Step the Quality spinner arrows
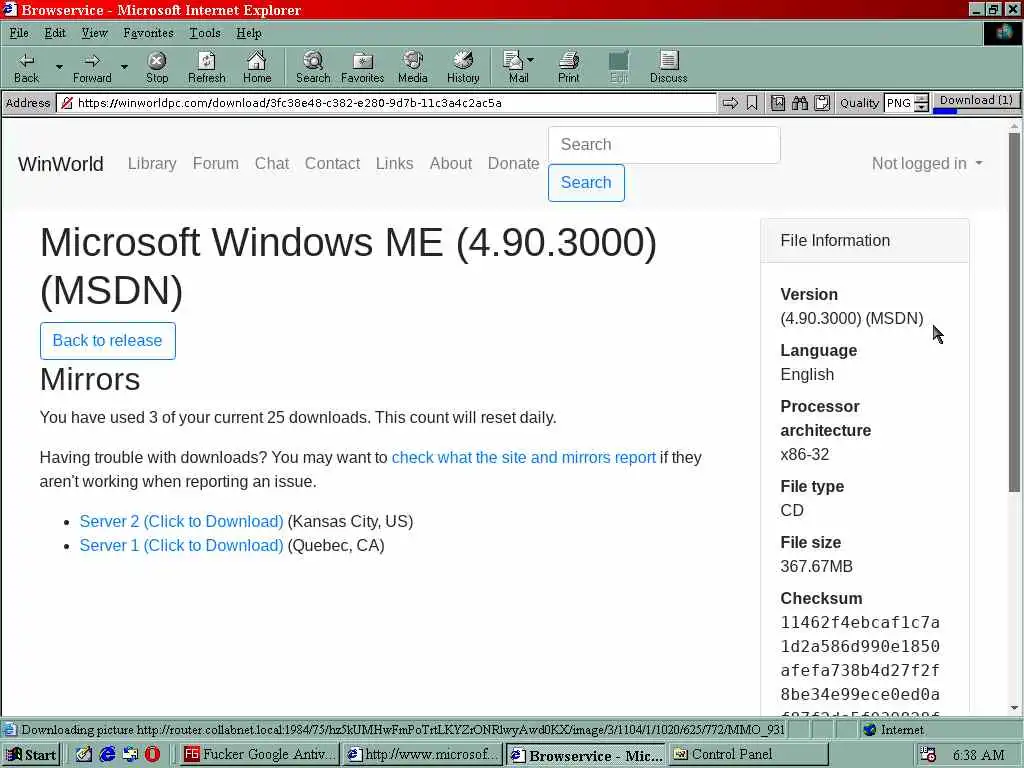This screenshot has height=768, width=1024. tap(921, 103)
